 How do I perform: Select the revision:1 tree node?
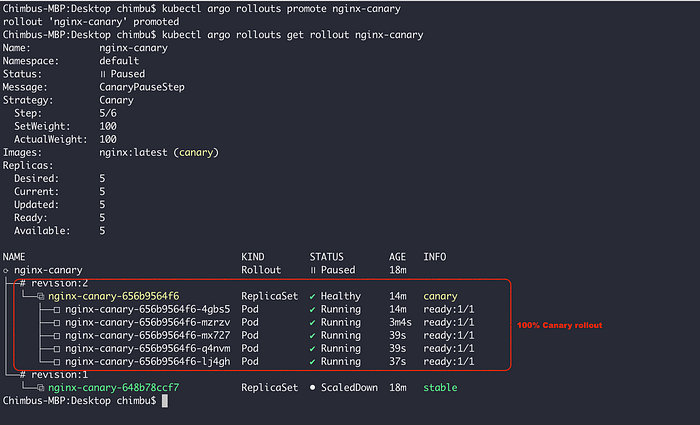click(x=54, y=375)
